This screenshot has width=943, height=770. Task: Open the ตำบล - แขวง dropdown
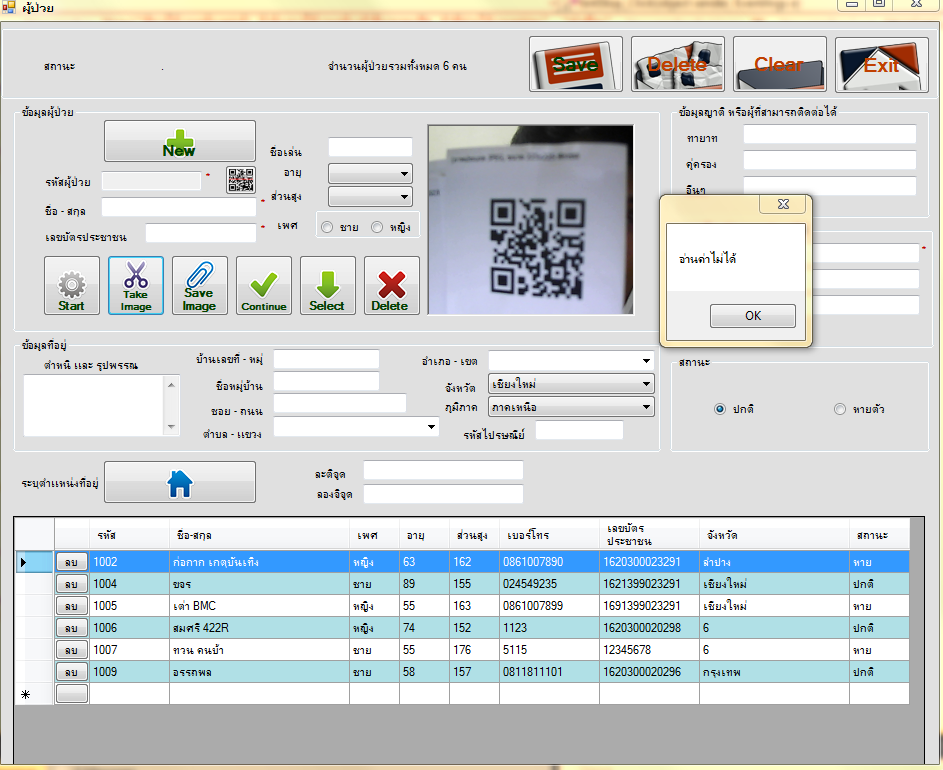coord(356,427)
